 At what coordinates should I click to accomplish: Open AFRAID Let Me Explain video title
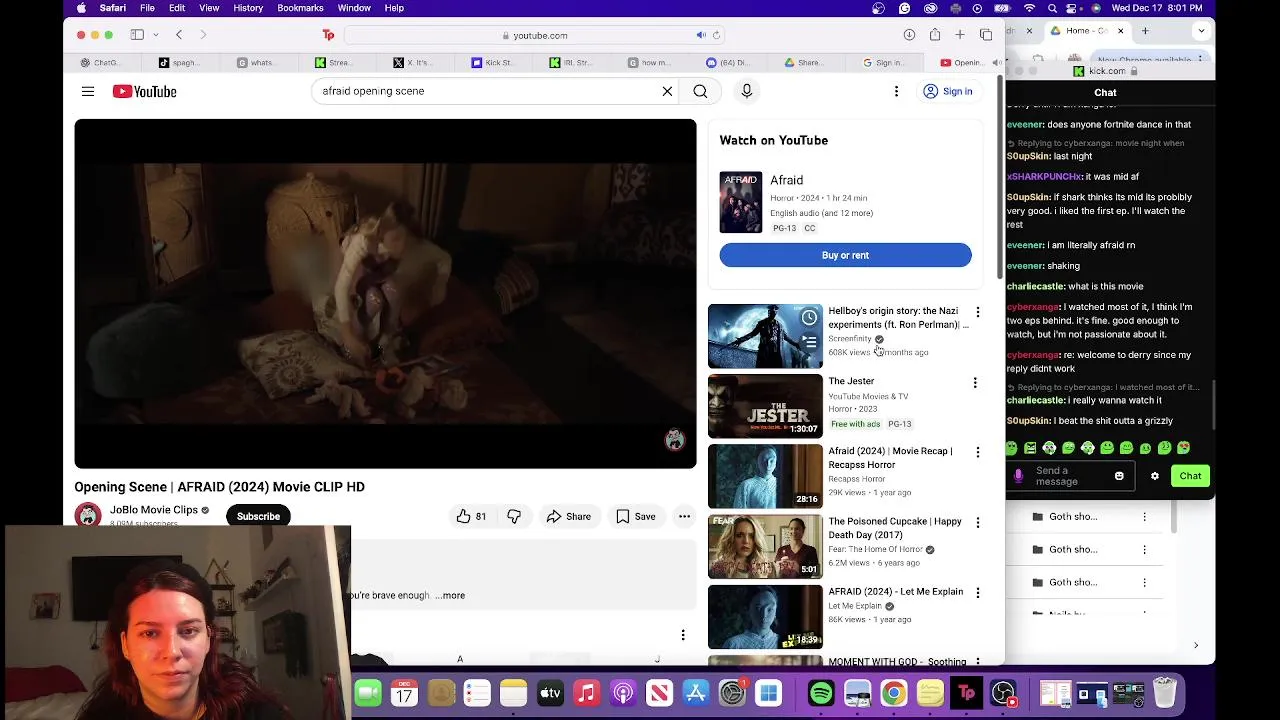coord(895,591)
